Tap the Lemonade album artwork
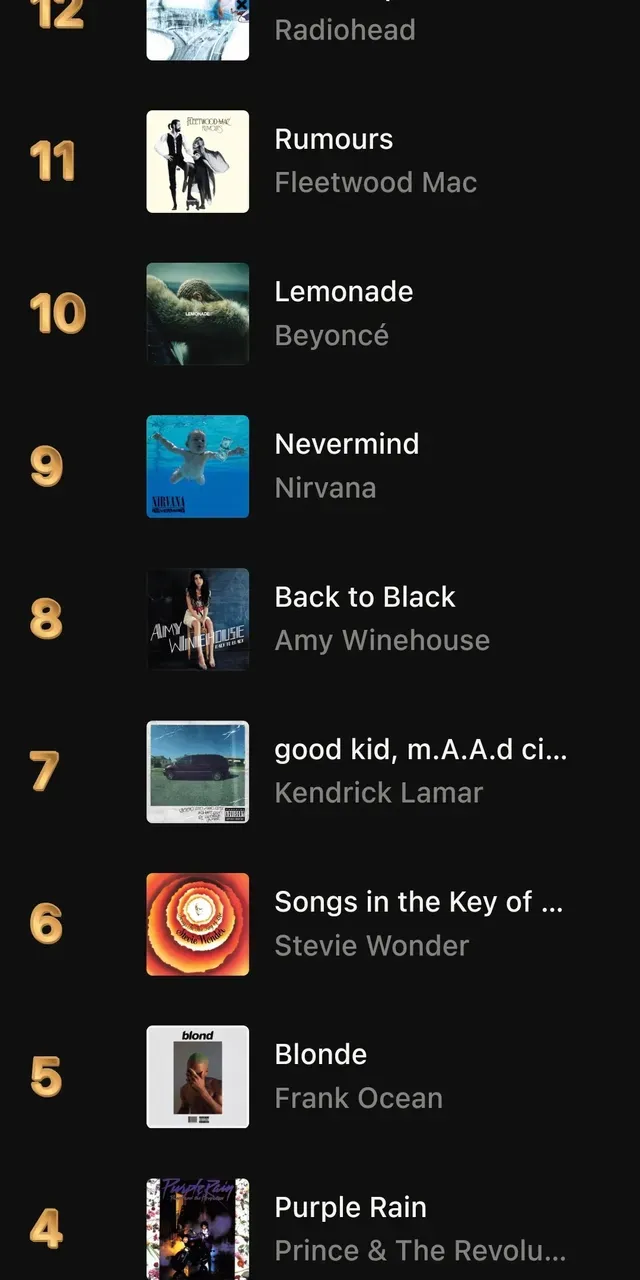Image resolution: width=640 pixels, height=1280 pixels. pos(198,314)
